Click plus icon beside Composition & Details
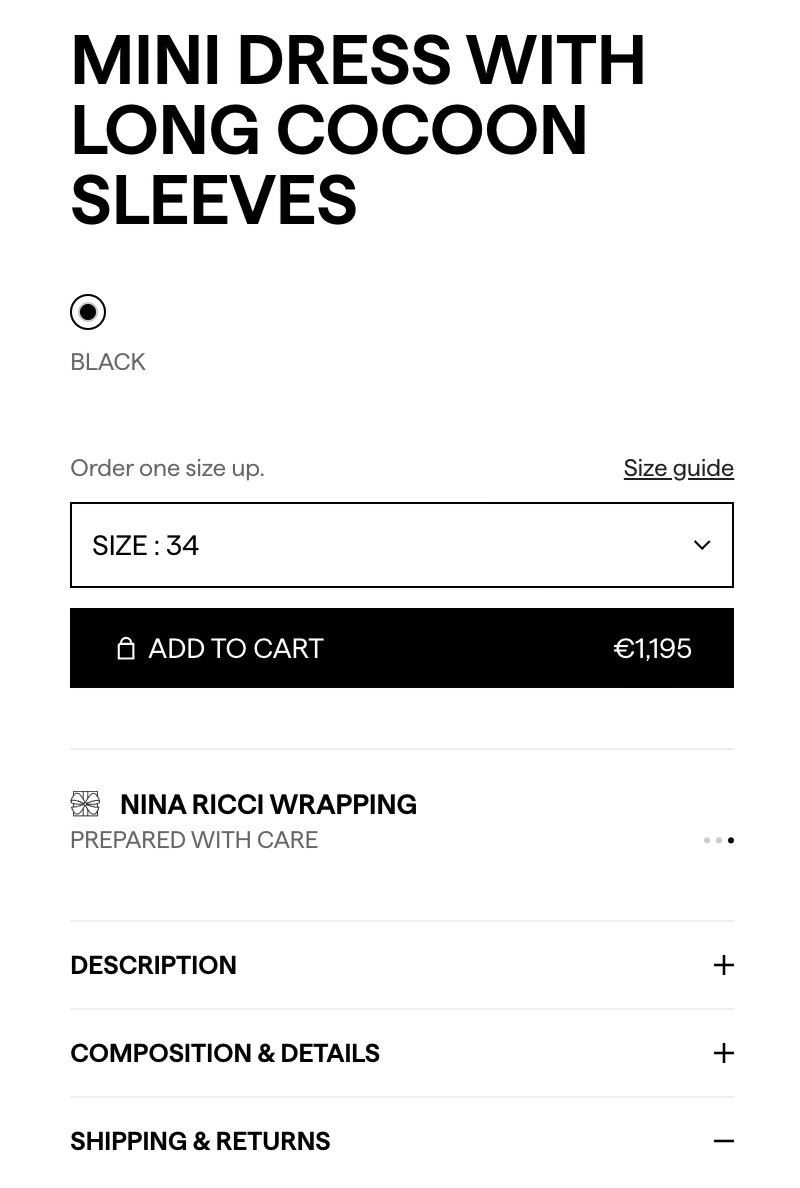 point(723,1053)
